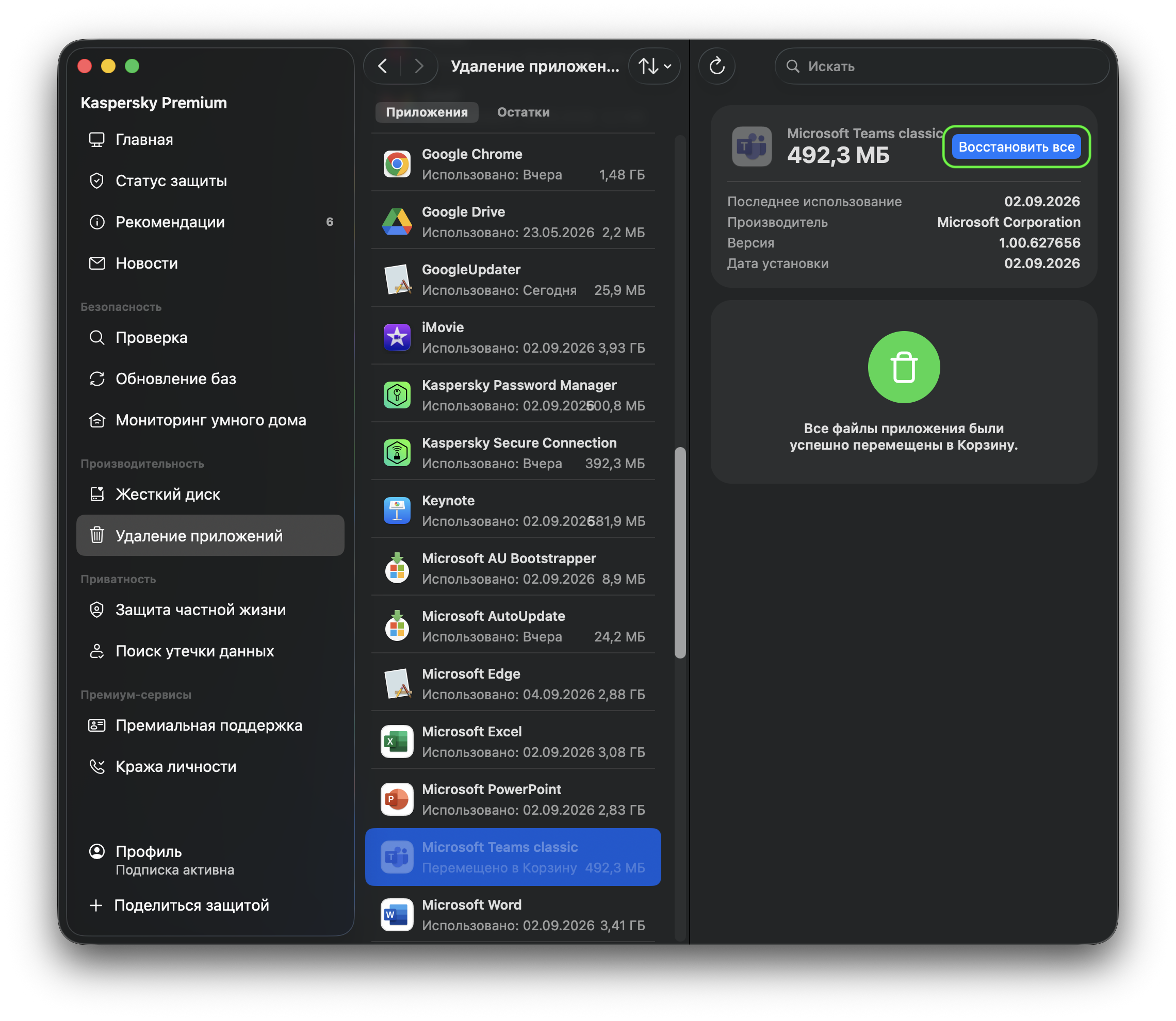1176x1021 pixels.
Task: Open Премиальная поддержка in the sidebar
Action: [x=210, y=726]
